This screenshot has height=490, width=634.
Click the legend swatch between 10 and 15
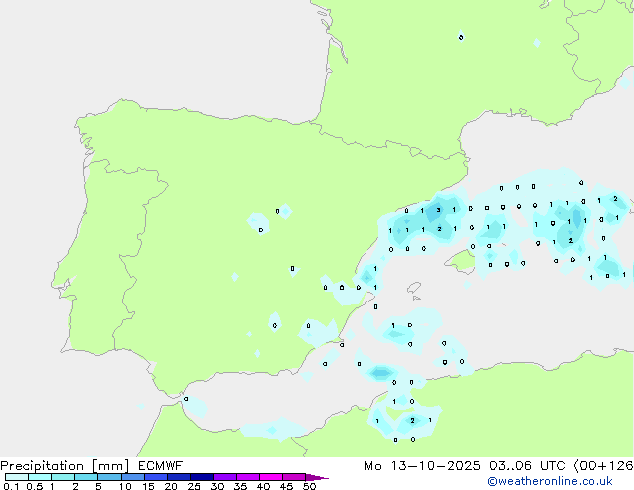pos(134,477)
